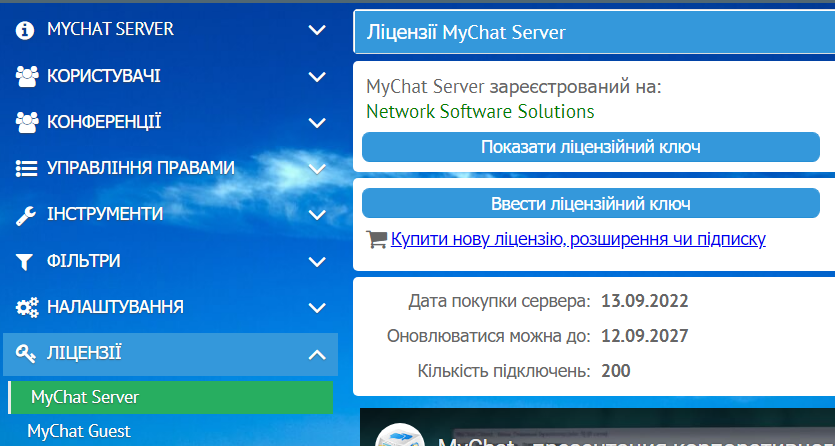Click the info icon beside MYCHAT SERVER
The height and width of the screenshot is (446, 835).
(x=24, y=30)
